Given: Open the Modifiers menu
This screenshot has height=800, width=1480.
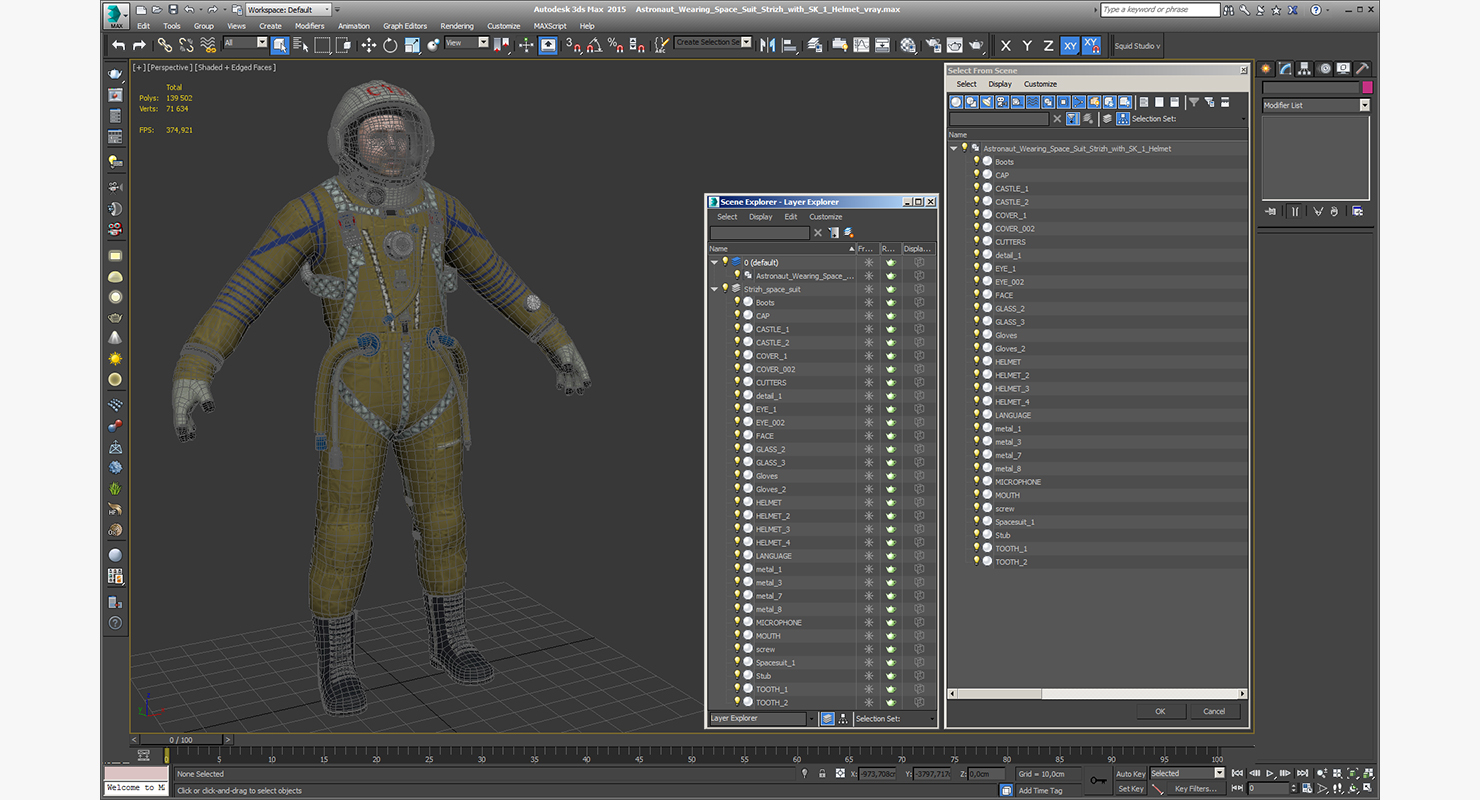Looking at the screenshot, I should [x=309, y=26].
